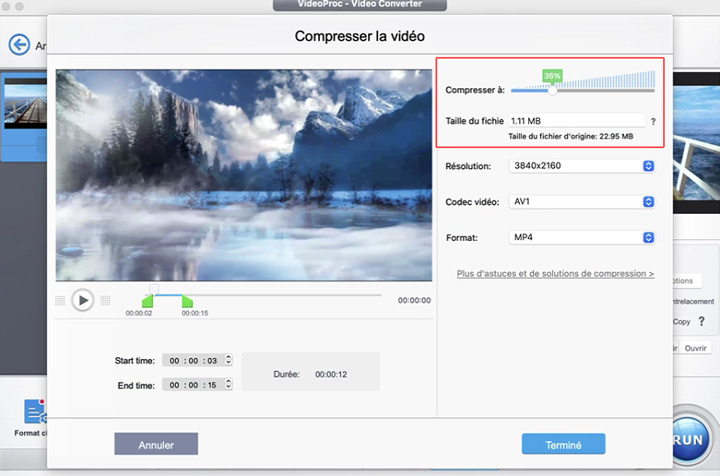
Task: Click the Ouvrir button in main window
Action: [695, 348]
